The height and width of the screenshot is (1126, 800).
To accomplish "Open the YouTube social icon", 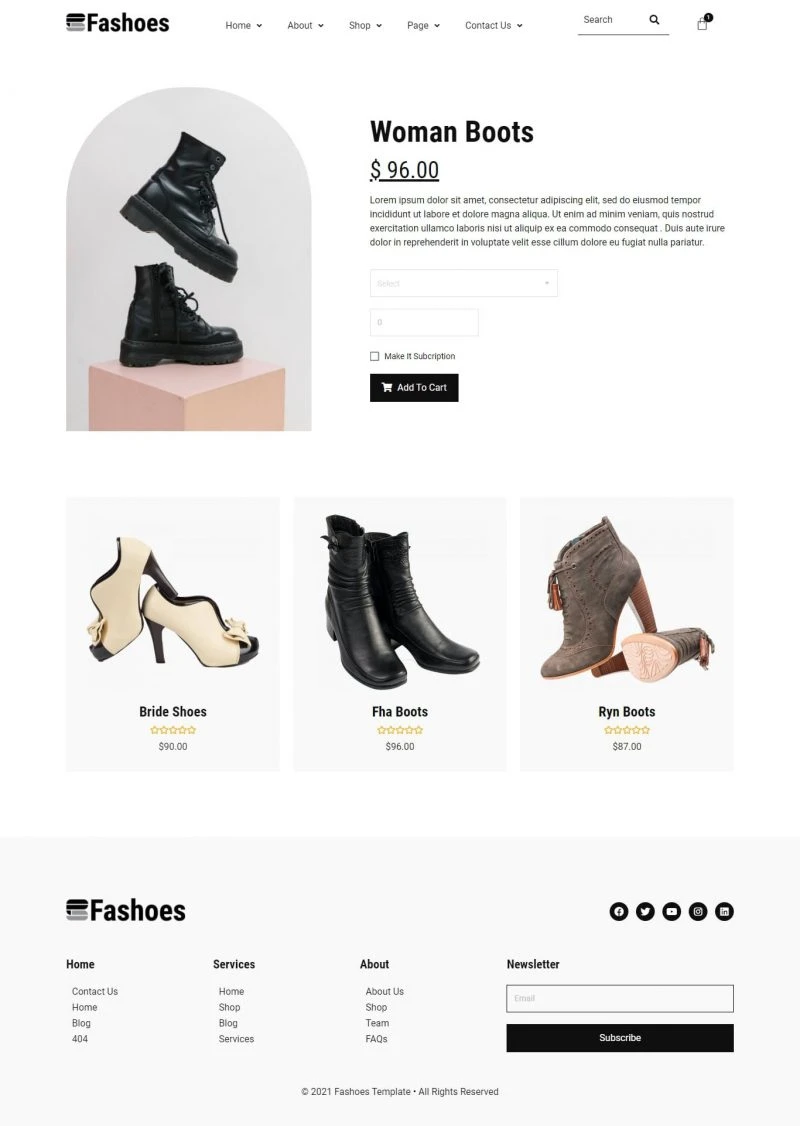I will click(671, 911).
